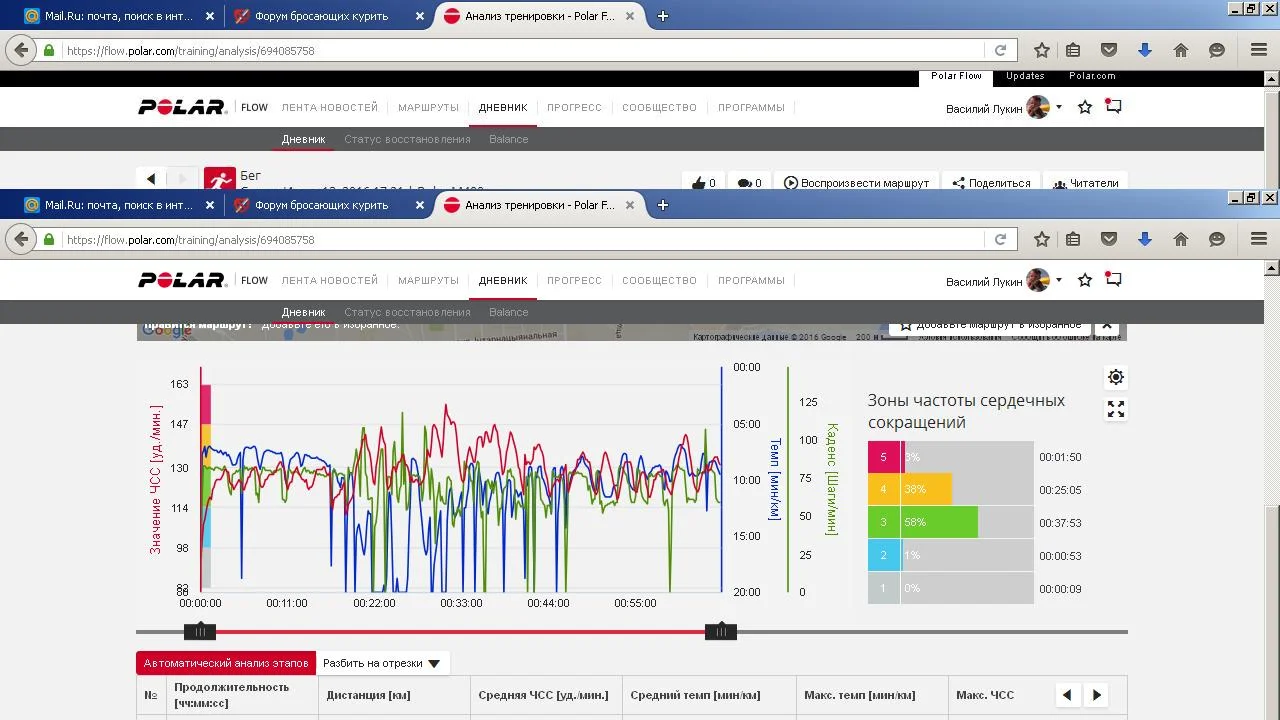Click the red zone 5 heart-rate swatch
The image size is (1280, 720).
tap(884, 457)
